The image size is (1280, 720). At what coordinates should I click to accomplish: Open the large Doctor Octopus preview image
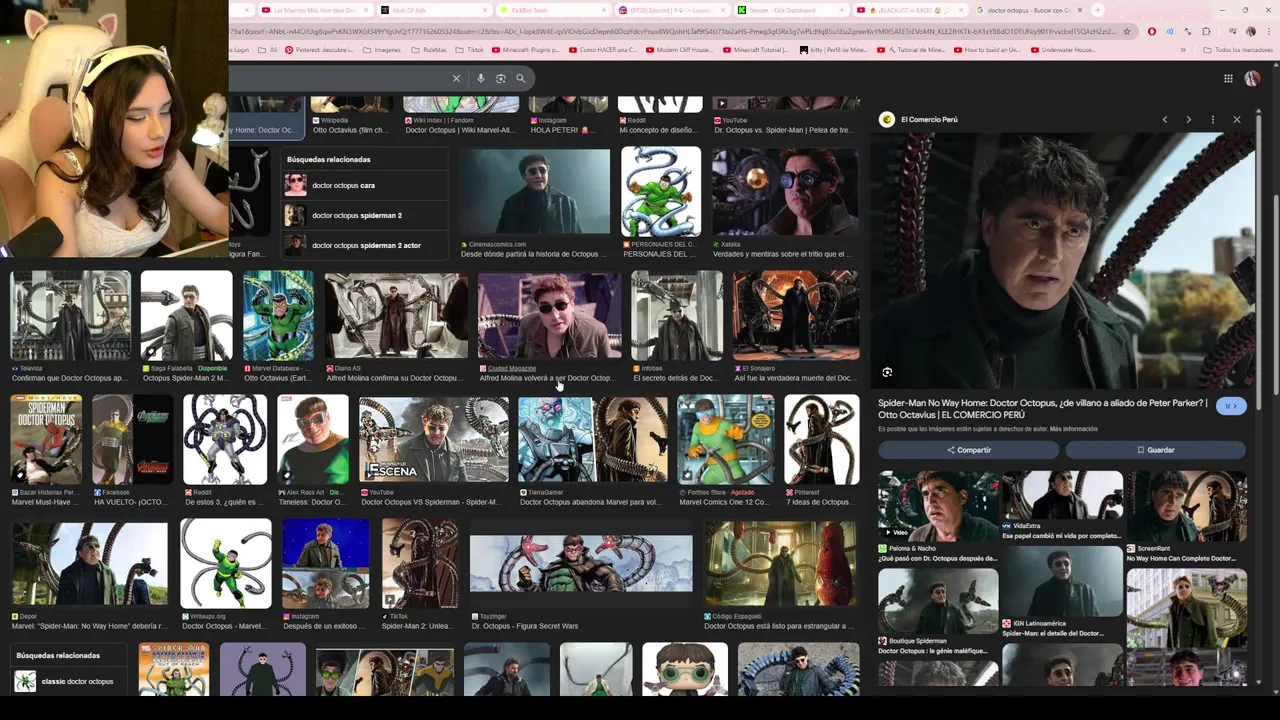[1062, 260]
